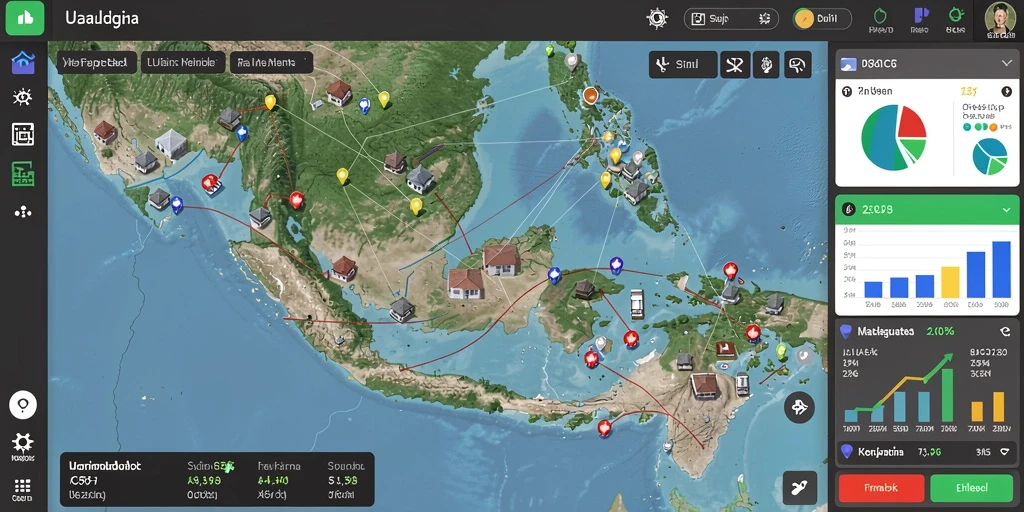Click the purple flag icon in top bar
The width and height of the screenshot is (1024, 512).
click(920, 14)
